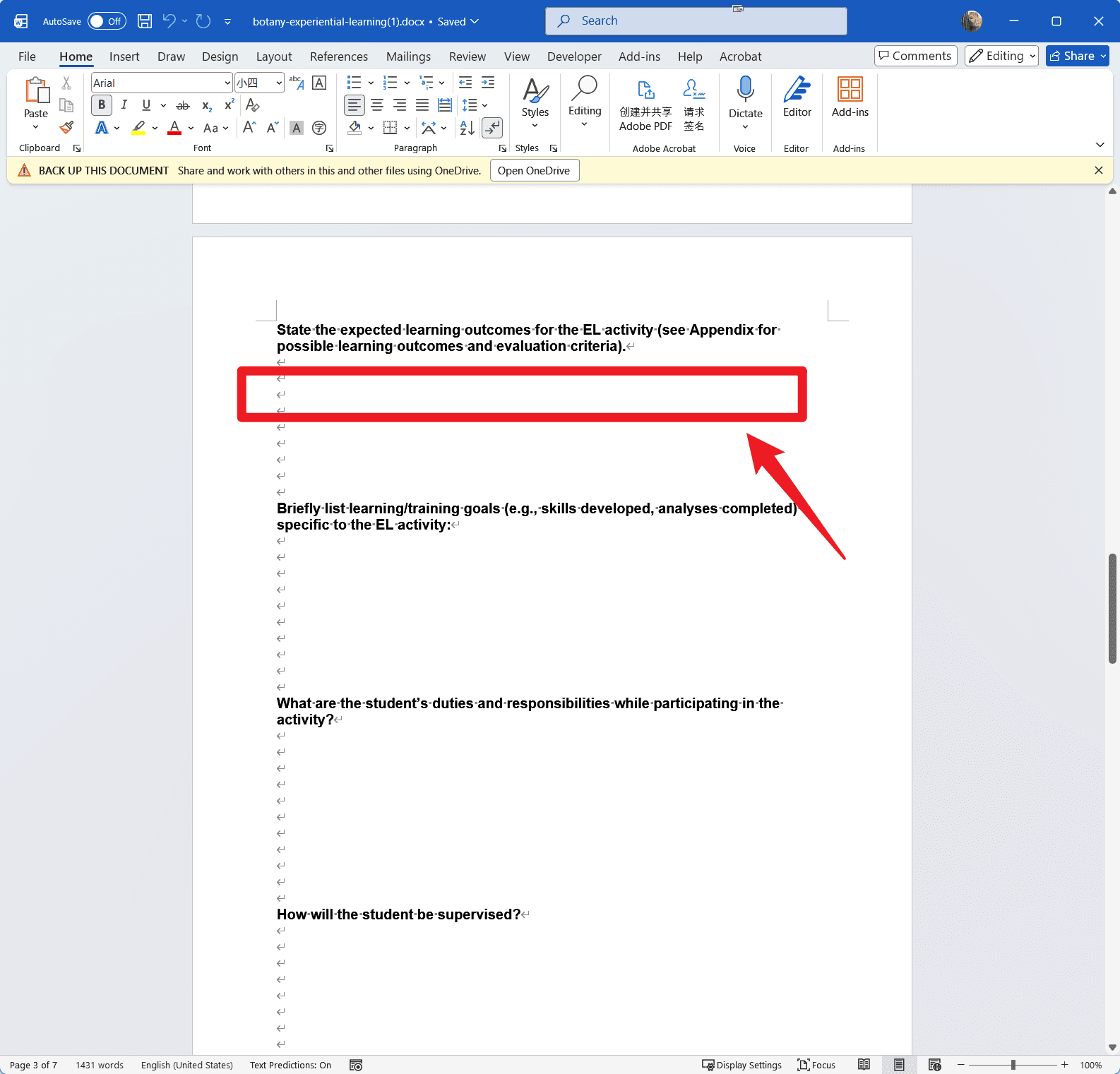Open the borders dropdown arrow
This screenshot has height=1074, width=1120.
[407, 128]
